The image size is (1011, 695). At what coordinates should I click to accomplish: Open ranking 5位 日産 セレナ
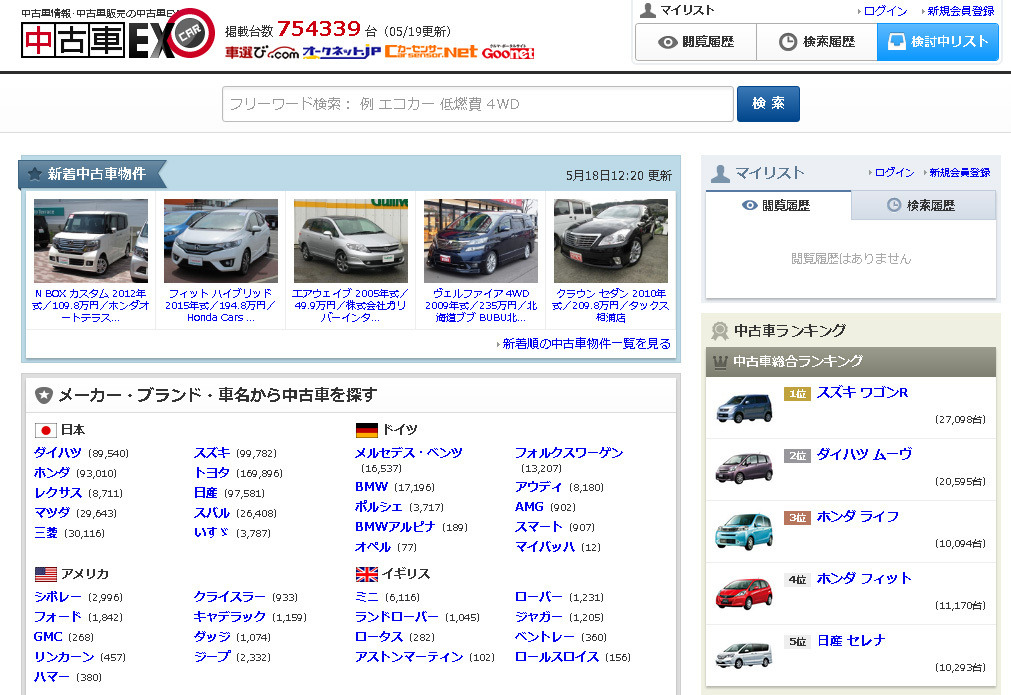point(851,641)
